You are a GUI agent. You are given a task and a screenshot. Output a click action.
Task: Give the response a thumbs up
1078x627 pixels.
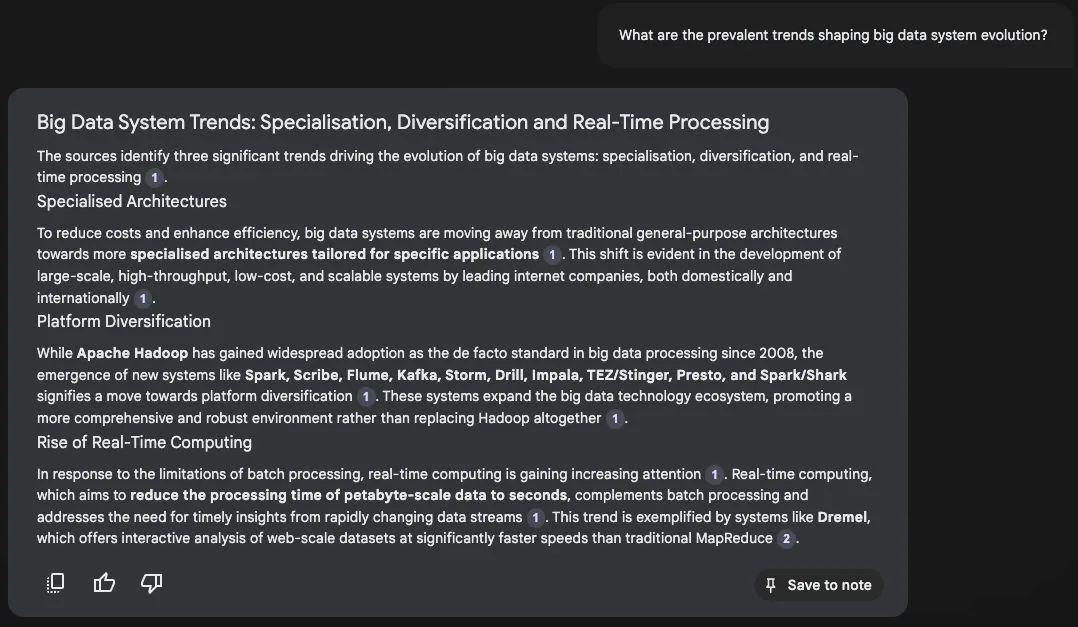click(x=104, y=583)
